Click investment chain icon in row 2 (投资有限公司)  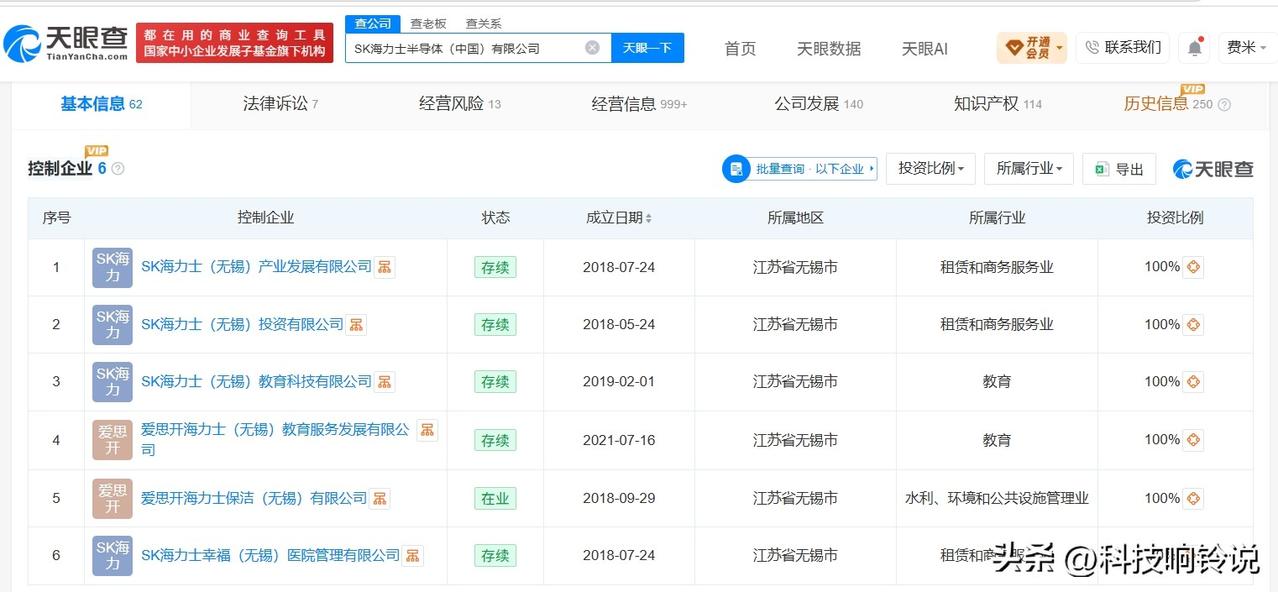(1192, 324)
